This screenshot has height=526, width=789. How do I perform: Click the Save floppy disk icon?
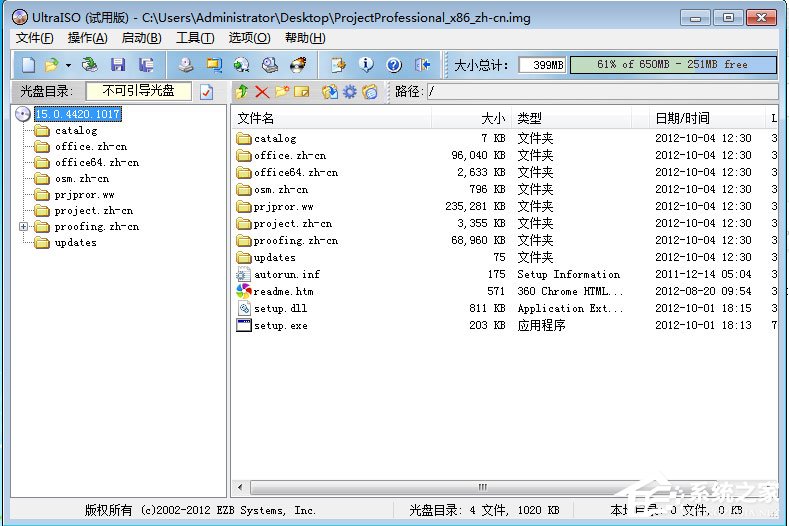(118, 65)
